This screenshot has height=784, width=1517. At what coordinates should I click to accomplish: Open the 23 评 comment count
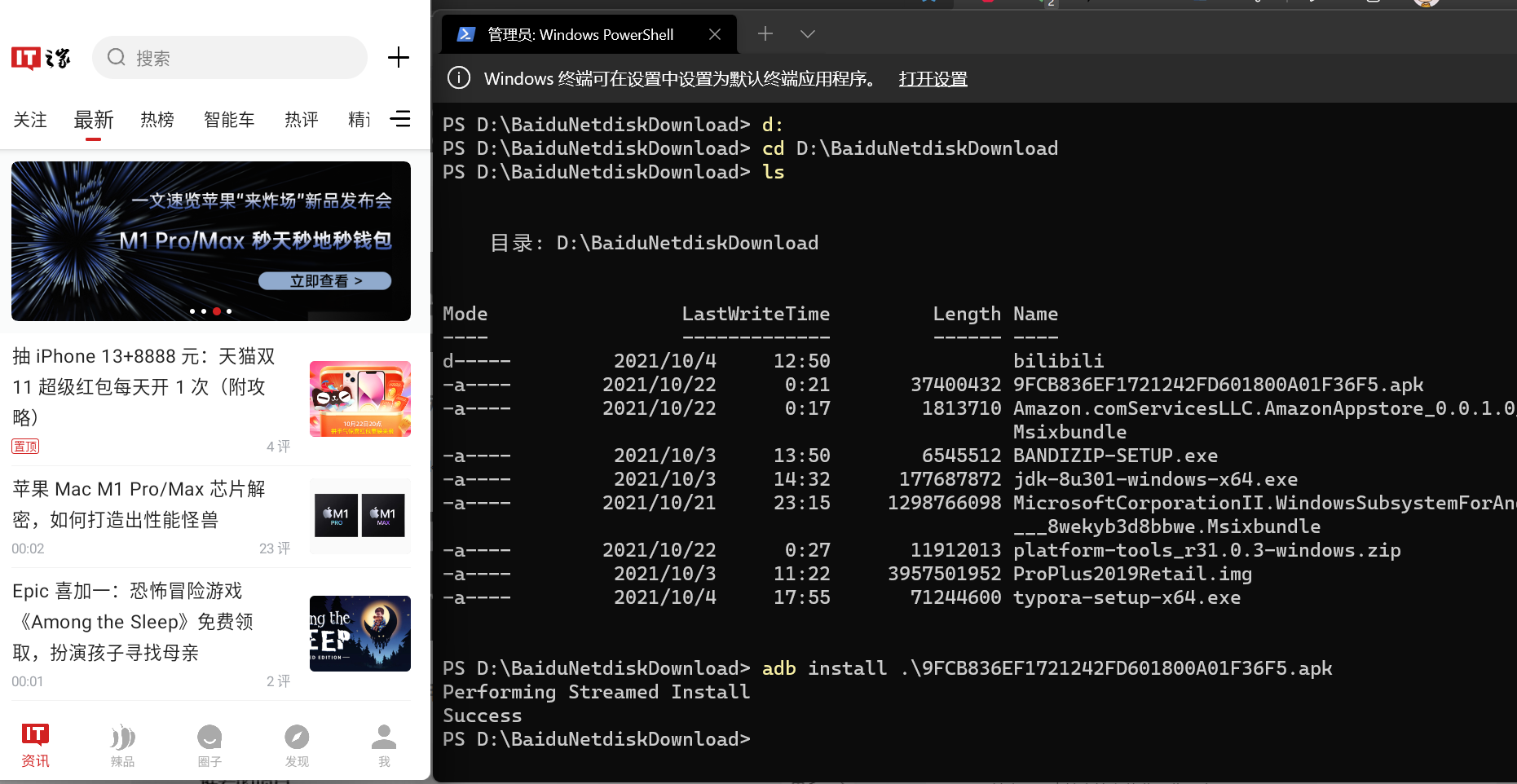pyautogui.click(x=275, y=548)
